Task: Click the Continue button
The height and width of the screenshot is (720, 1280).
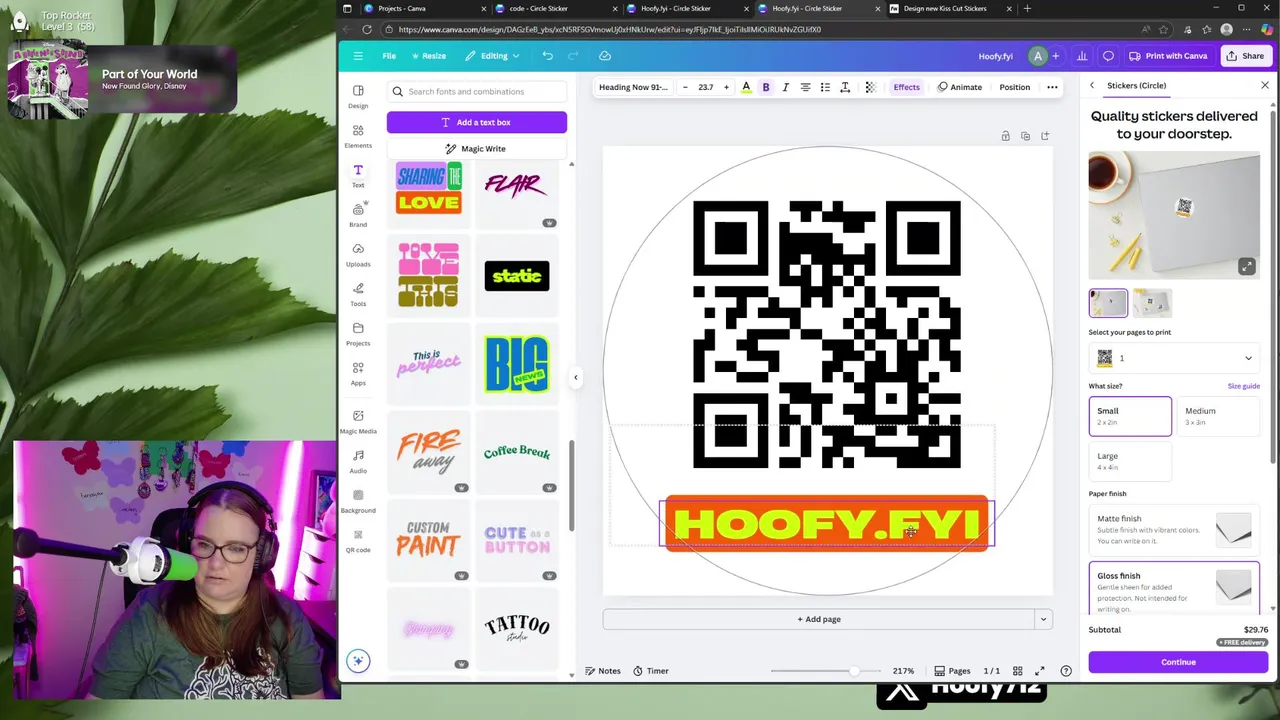Action: (x=1178, y=662)
